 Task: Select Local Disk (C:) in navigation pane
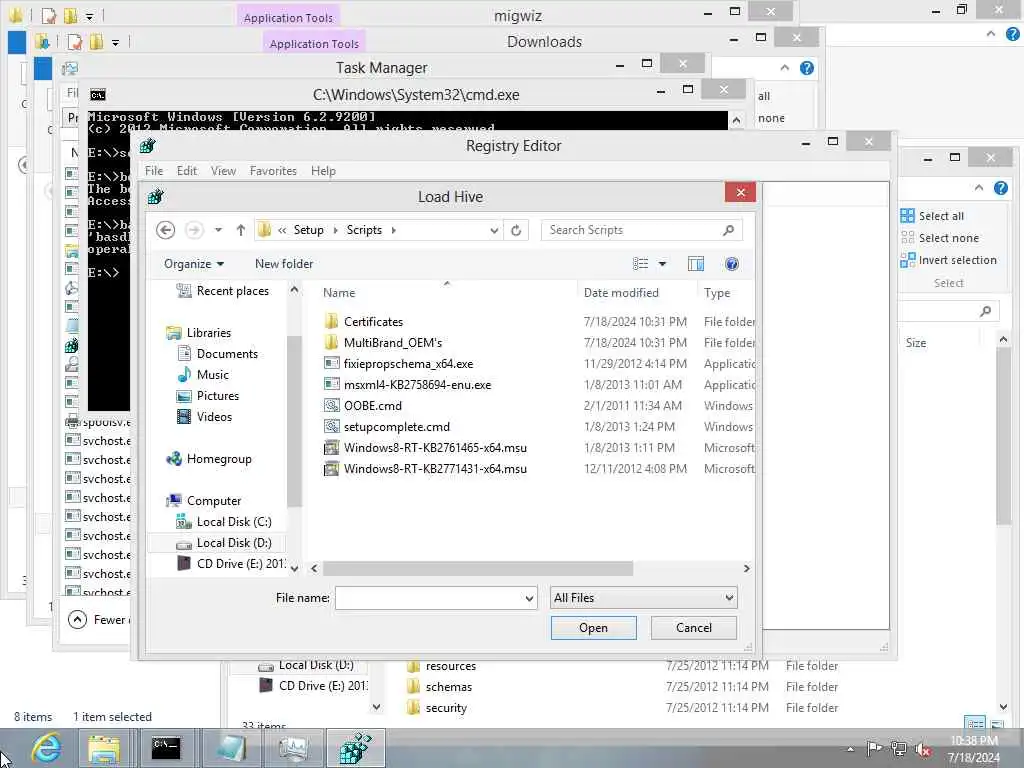(234, 522)
